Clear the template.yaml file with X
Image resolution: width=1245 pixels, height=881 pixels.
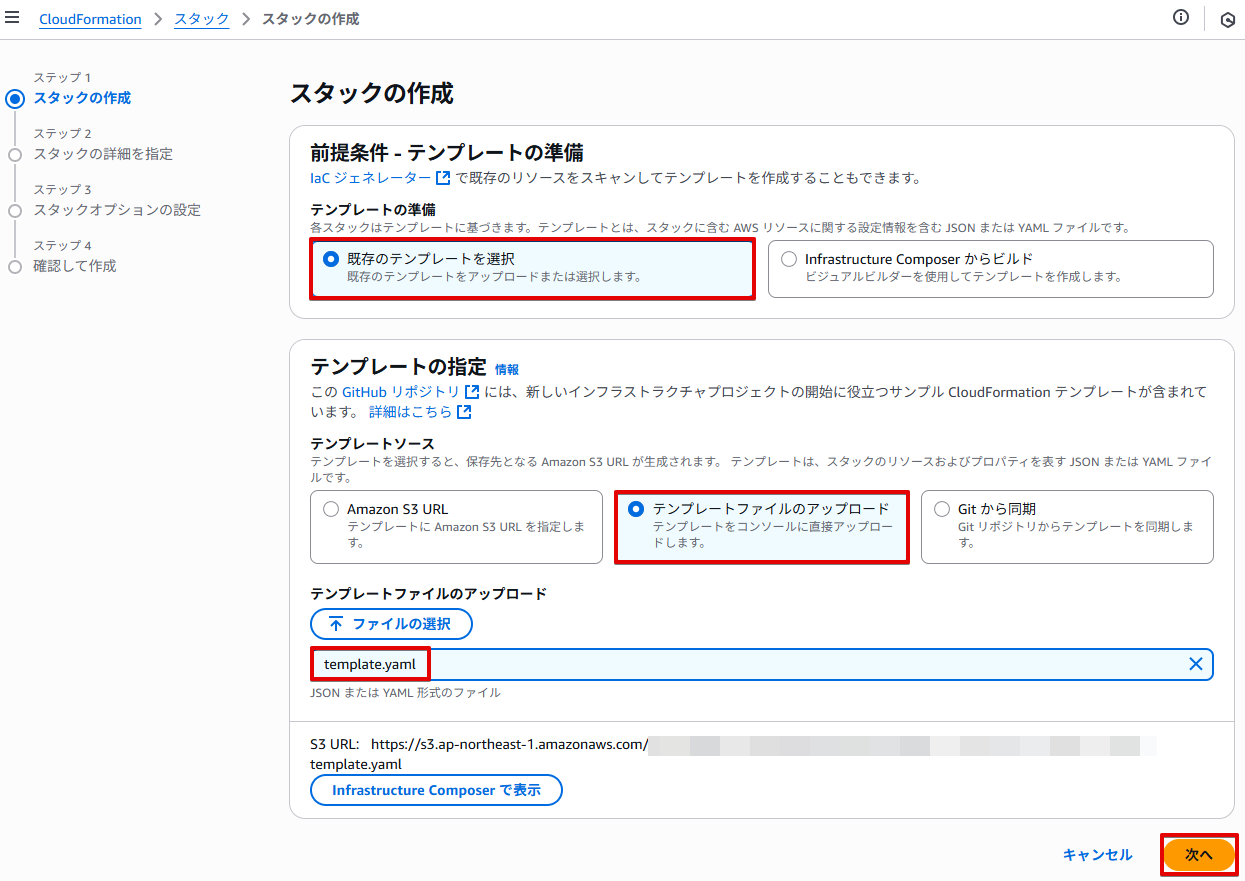coord(1195,664)
